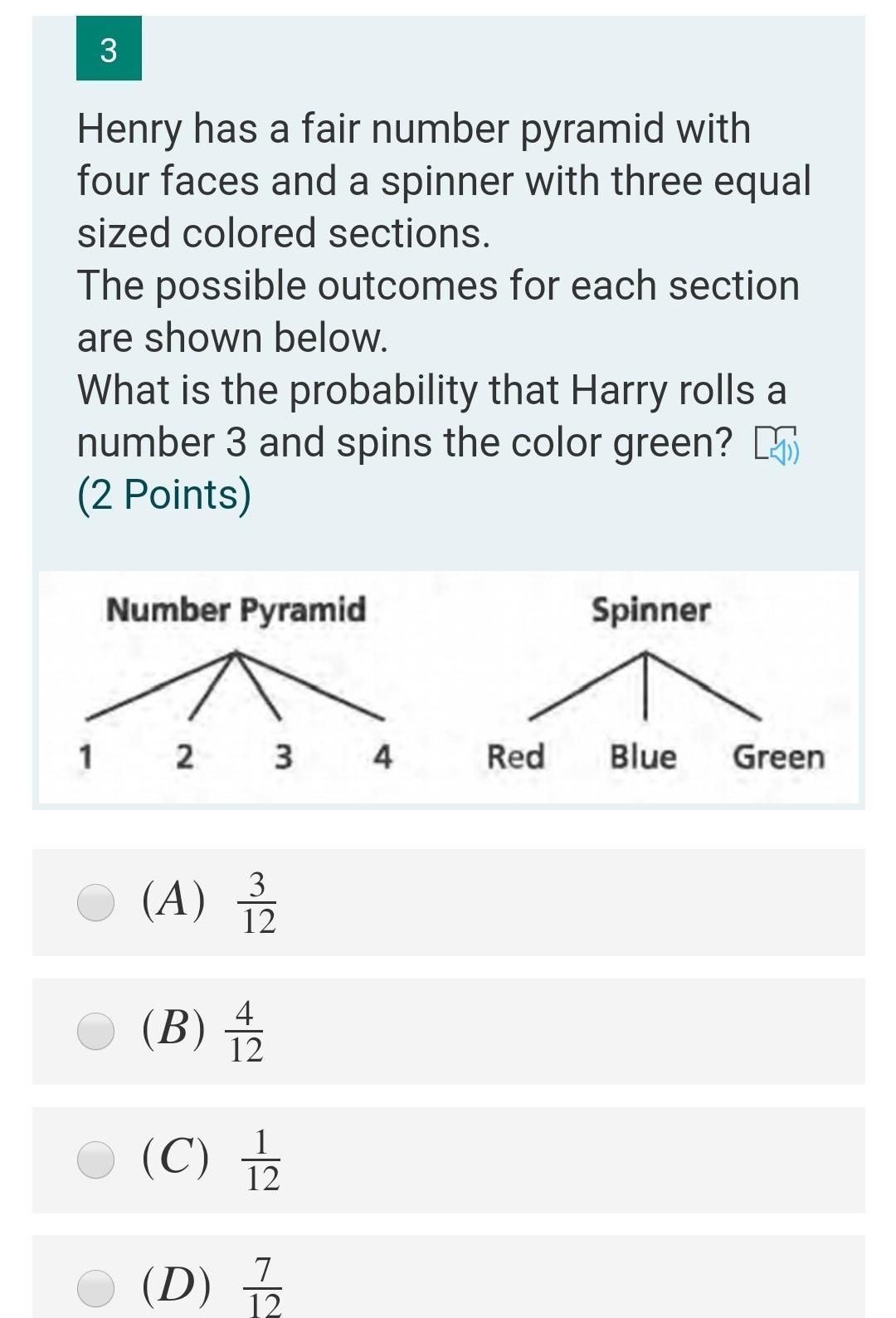The width and height of the screenshot is (896, 1318).
Task: Click the Number Pyramid tree branch lines
Action: pyautogui.click(x=236, y=686)
